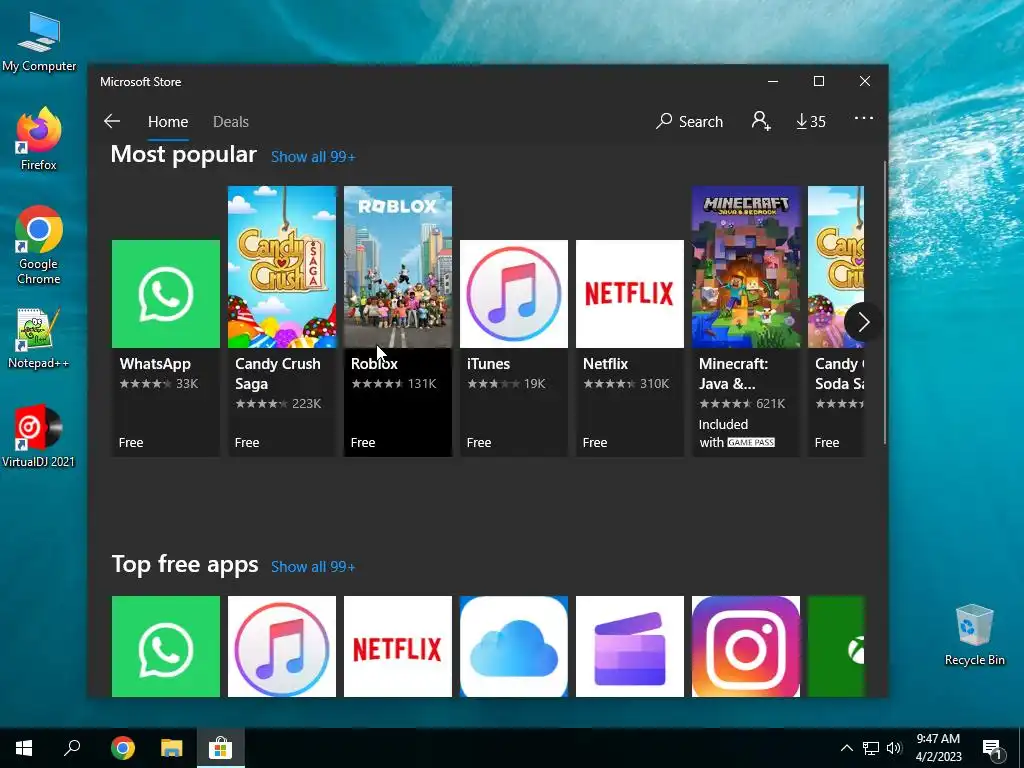Open the Clipchamp app icon
Screen dimensions: 1024x768
pos(630,647)
